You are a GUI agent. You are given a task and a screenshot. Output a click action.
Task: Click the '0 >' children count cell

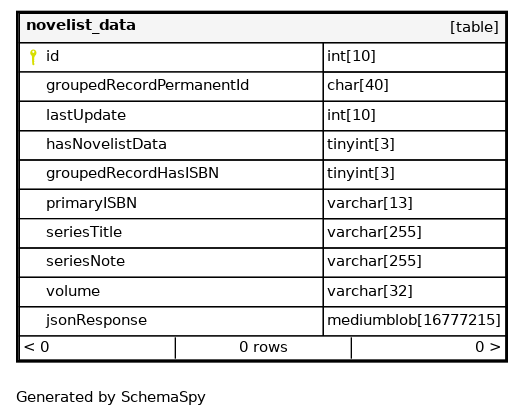point(428,348)
